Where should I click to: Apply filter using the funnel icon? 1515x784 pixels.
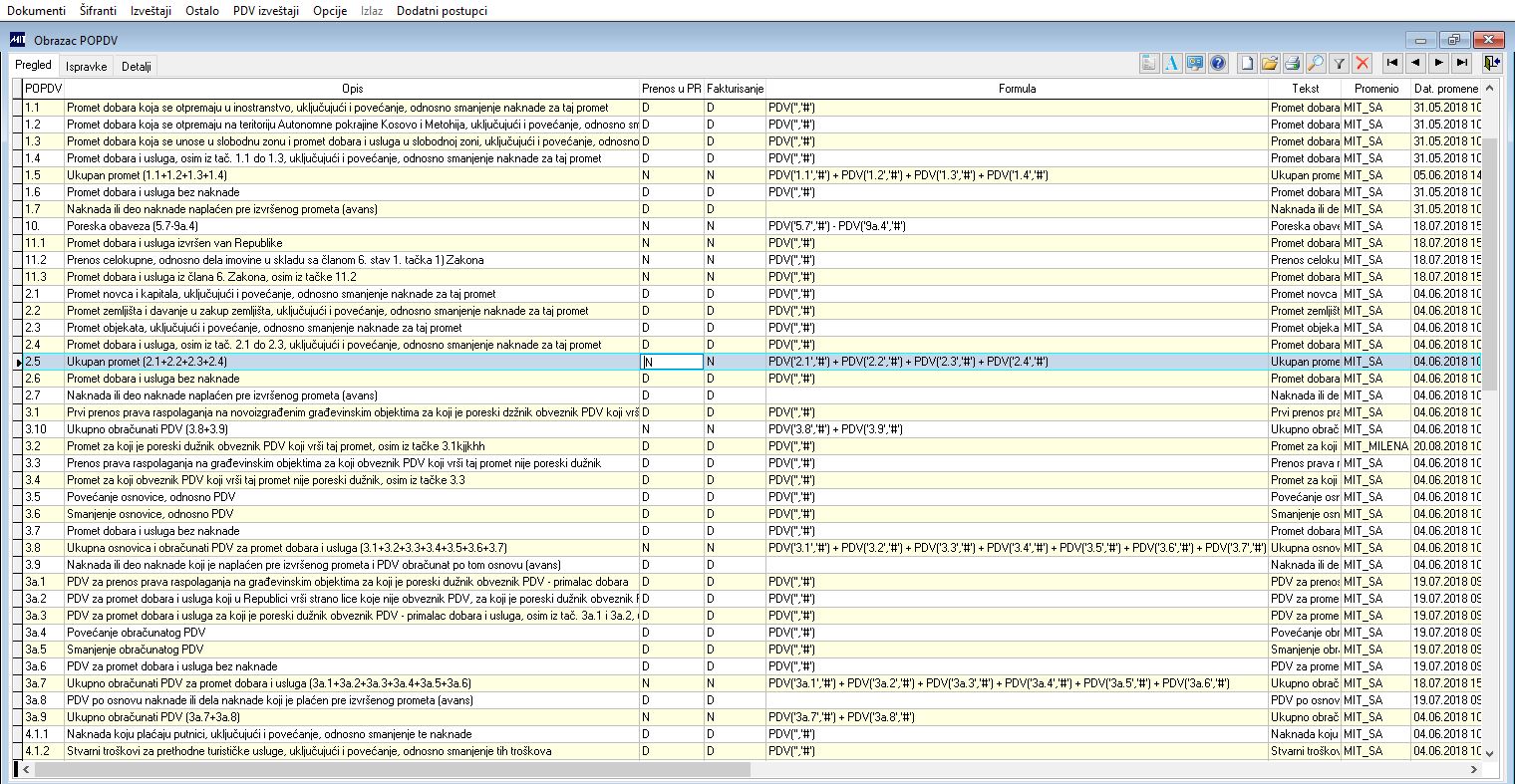[1340, 63]
